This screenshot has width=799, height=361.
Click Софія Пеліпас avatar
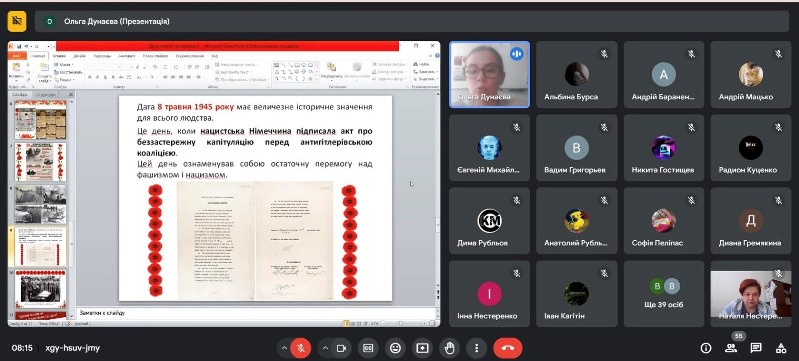tap(663, 221)
